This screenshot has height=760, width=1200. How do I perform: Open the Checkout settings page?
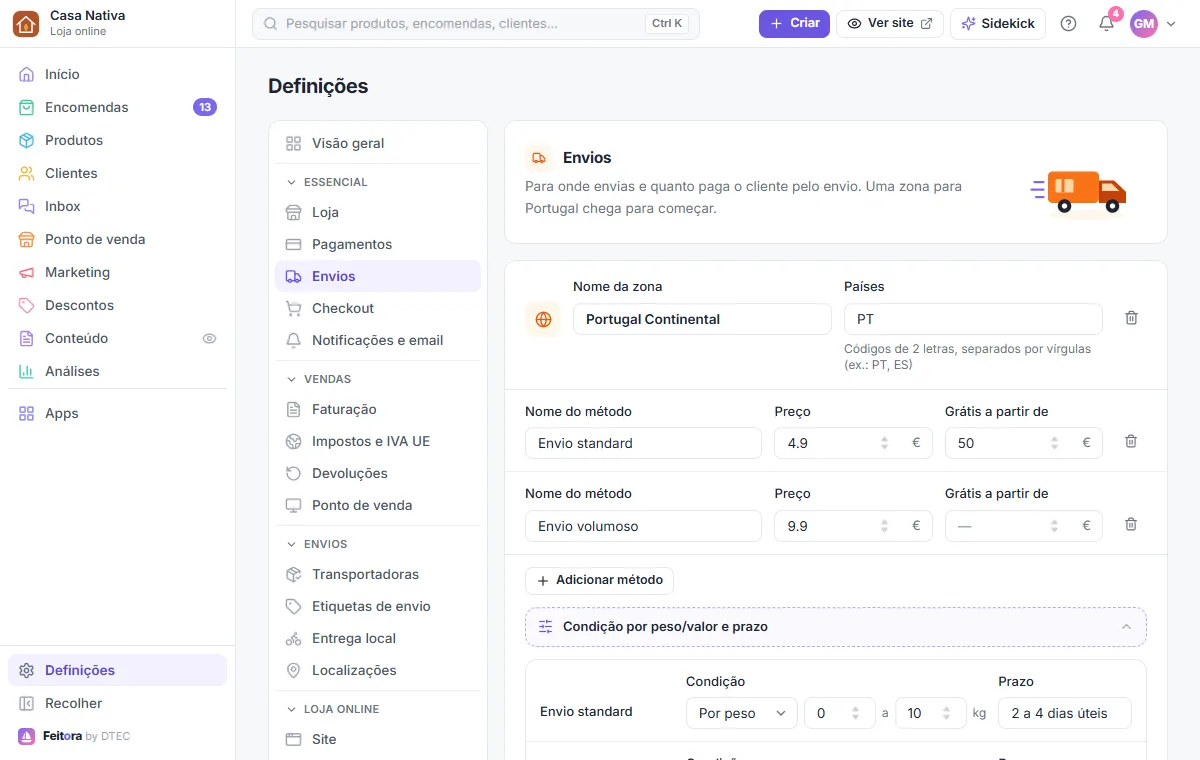pyautogui.click(x=378, y=308)
